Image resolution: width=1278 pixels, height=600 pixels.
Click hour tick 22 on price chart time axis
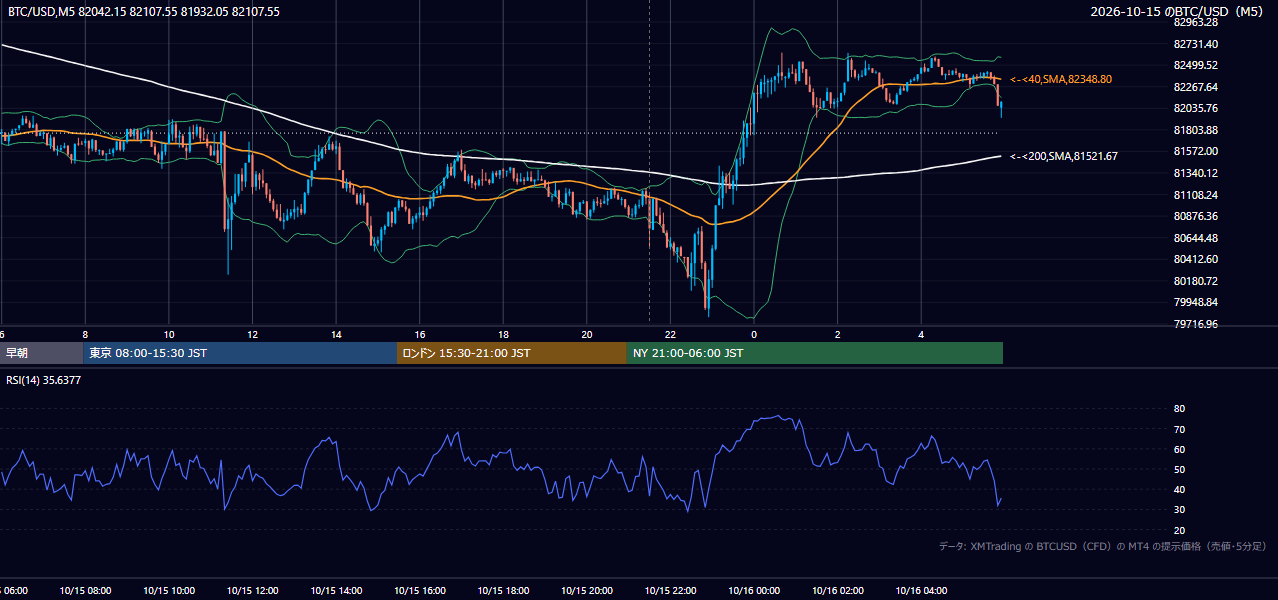(x=670, y=335)
